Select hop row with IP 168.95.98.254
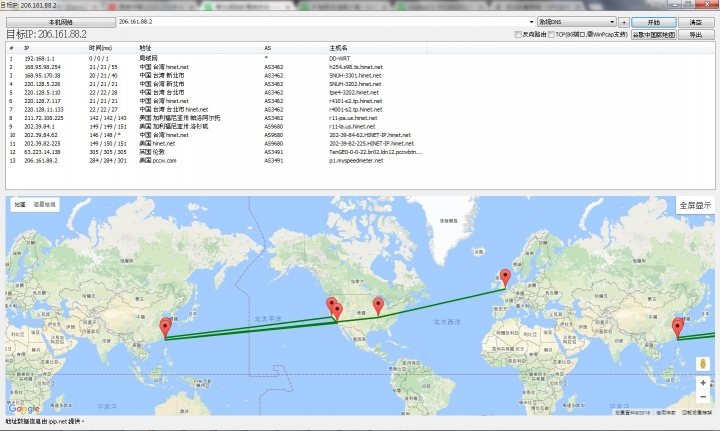Image resolution: width=720 pixels, height=431 pixels. pos(216,67)
